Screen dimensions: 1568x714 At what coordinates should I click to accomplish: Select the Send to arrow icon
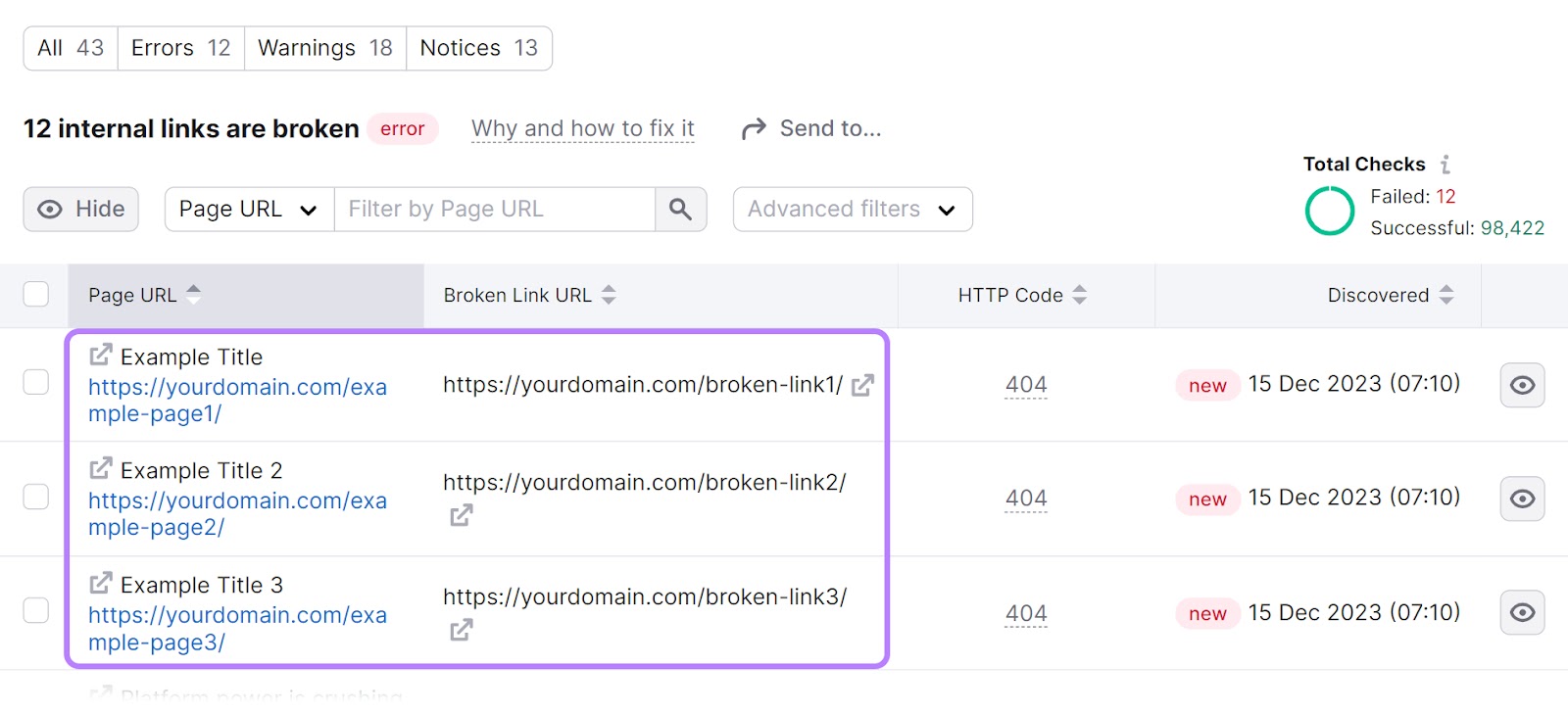(x=753, y=127)
